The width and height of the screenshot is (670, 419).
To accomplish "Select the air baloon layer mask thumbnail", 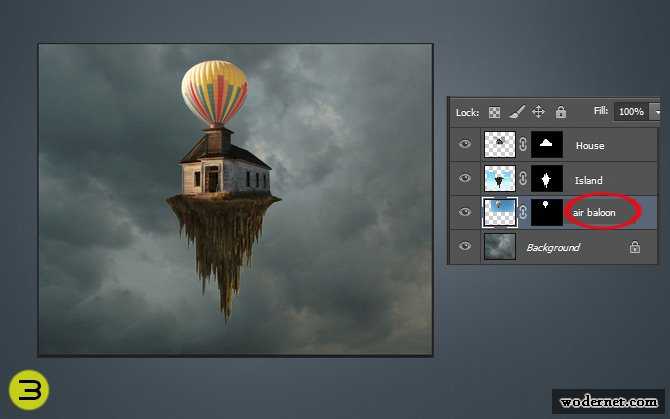I will (547, 213).
